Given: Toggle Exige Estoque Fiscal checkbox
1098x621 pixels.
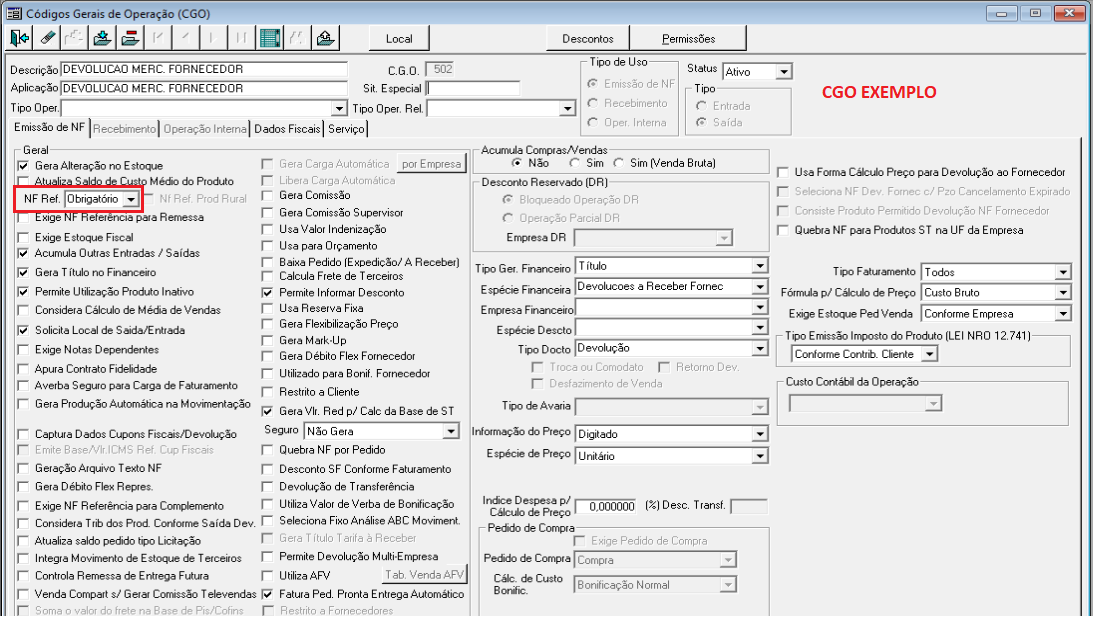Looking at the screenshot, I should (24, 238).
